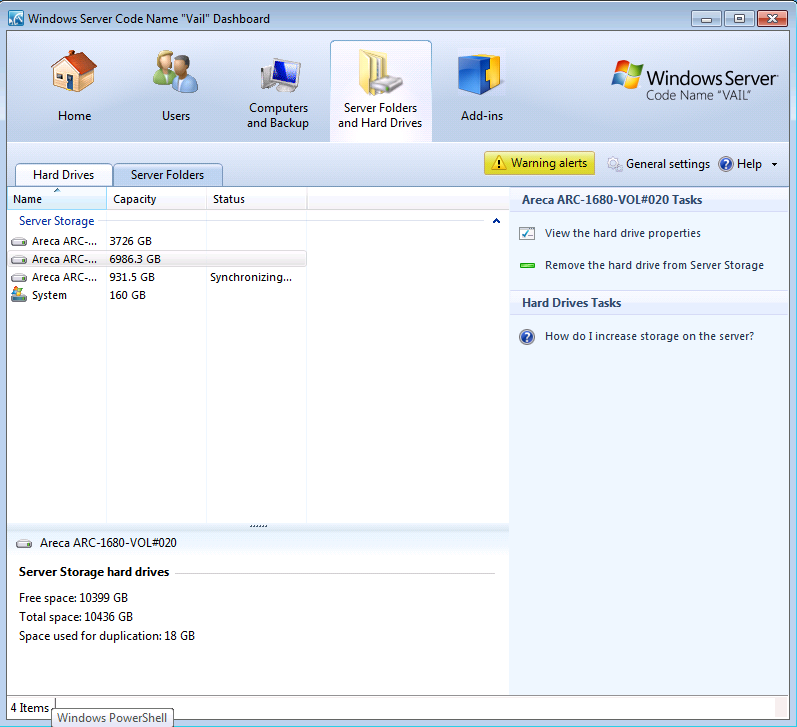Click the yellow warning triangle icon

coord(499,163)
